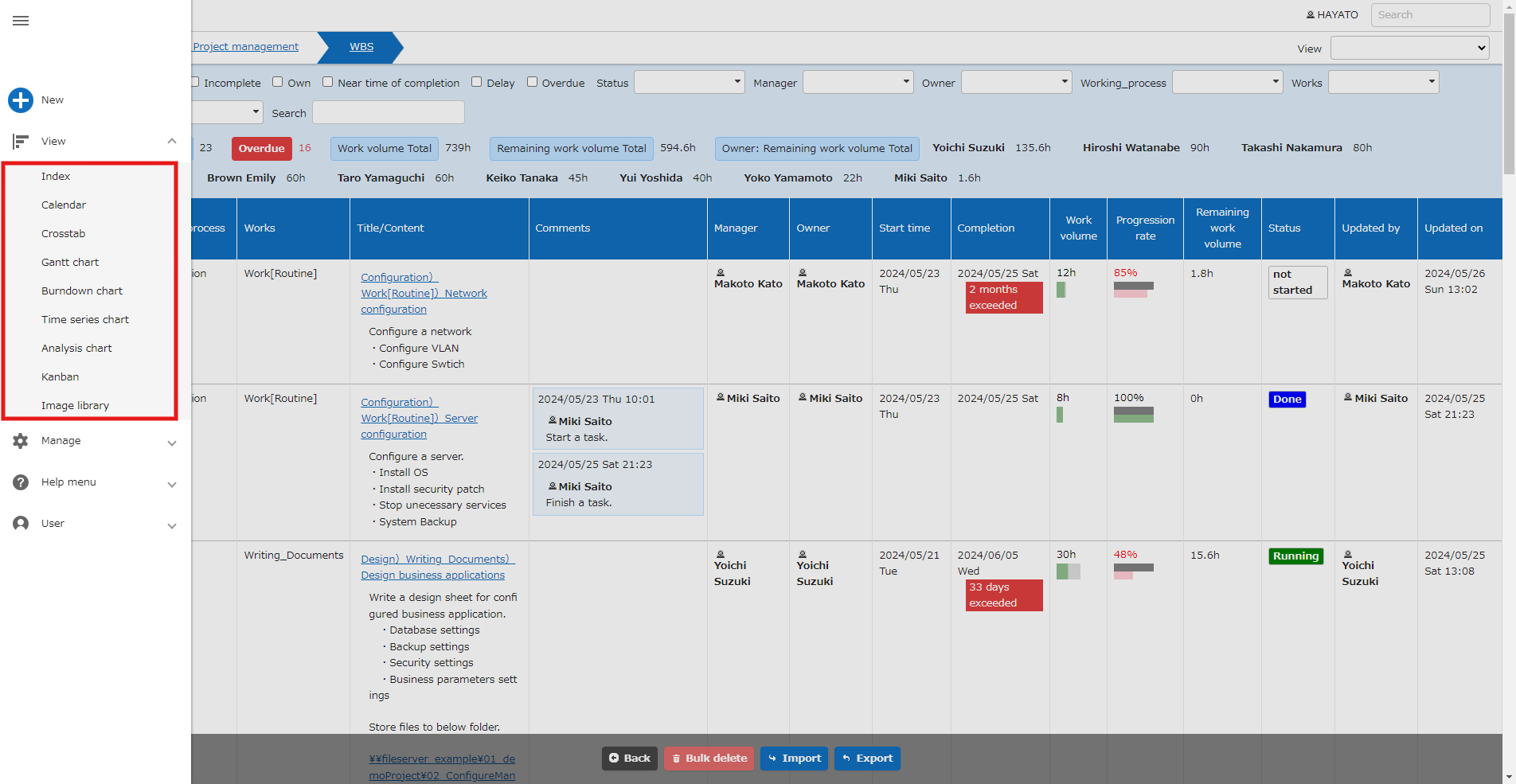
Task: Open the View dropdown at top right
Action: [x=1410, y=48]
